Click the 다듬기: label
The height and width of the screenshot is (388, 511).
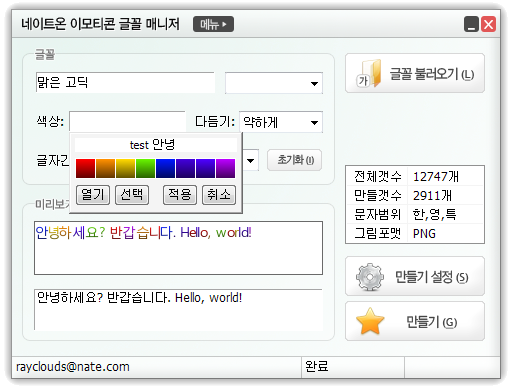click(x=215, y=122)
